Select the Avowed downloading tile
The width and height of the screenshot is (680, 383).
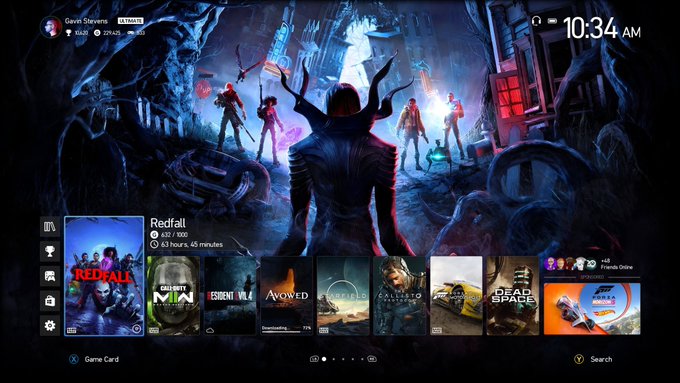(287, 295)
